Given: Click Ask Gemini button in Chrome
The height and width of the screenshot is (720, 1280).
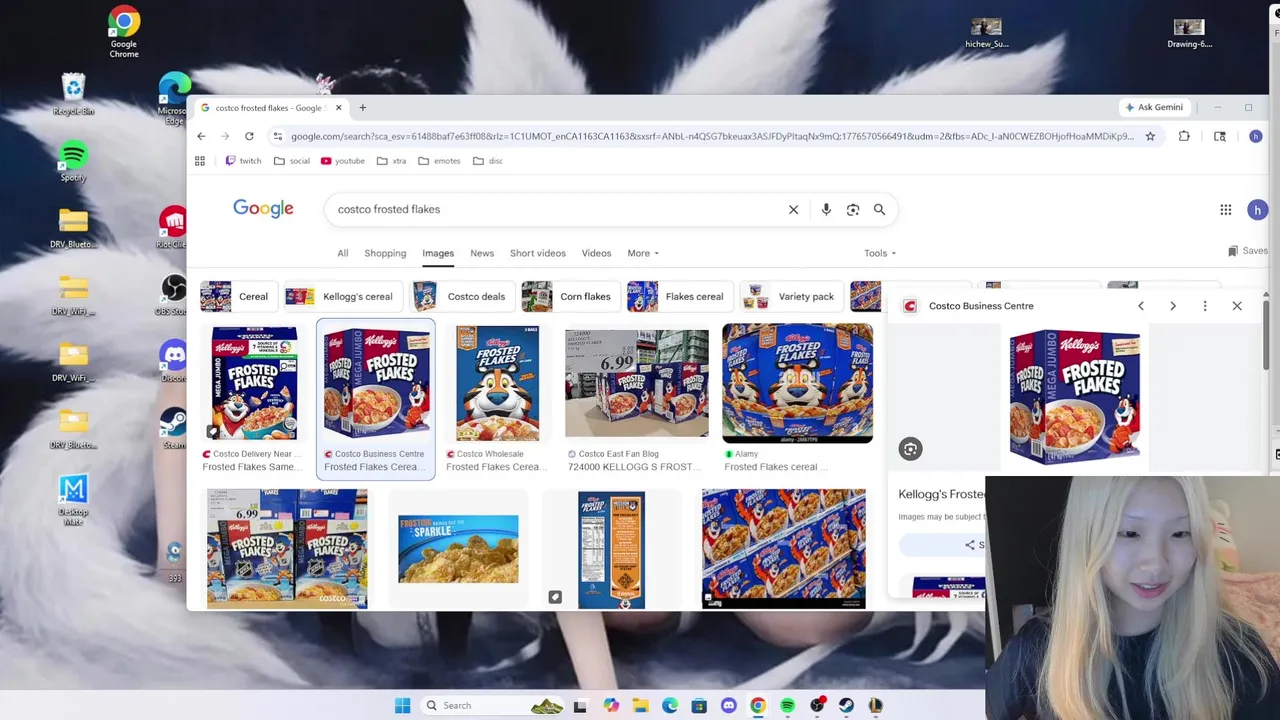Looking at the screenshot, I should [1154, 107].
